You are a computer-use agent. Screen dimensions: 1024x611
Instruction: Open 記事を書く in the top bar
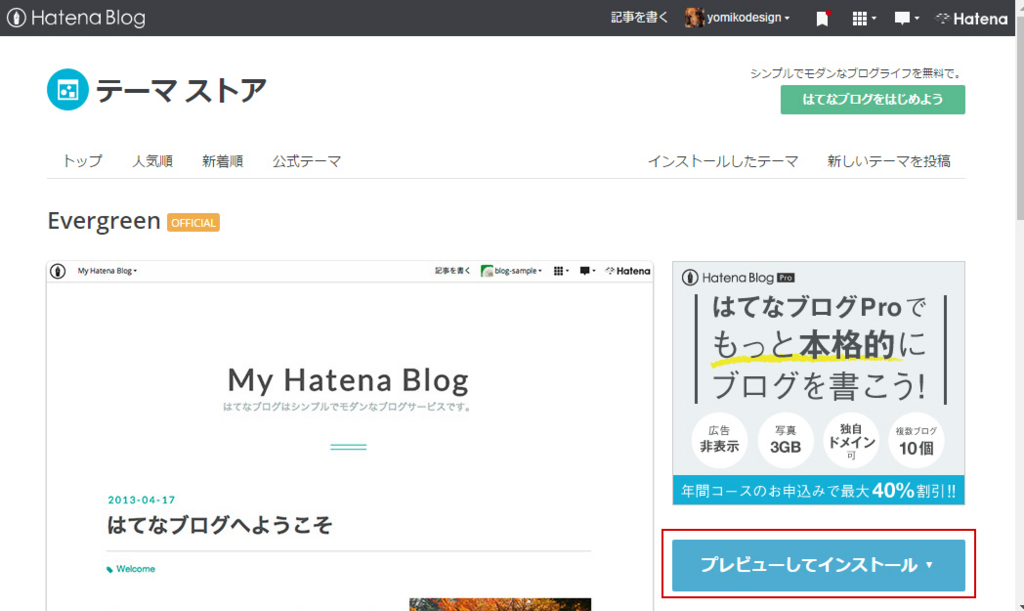point(639,18)
